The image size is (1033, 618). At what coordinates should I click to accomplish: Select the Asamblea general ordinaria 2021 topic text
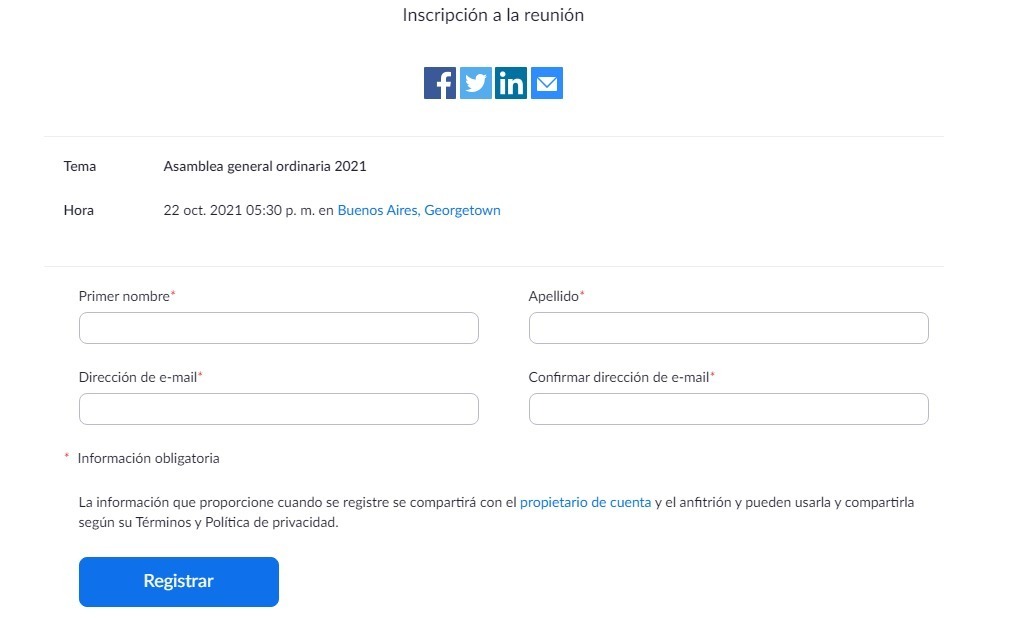tap(265, 166)
